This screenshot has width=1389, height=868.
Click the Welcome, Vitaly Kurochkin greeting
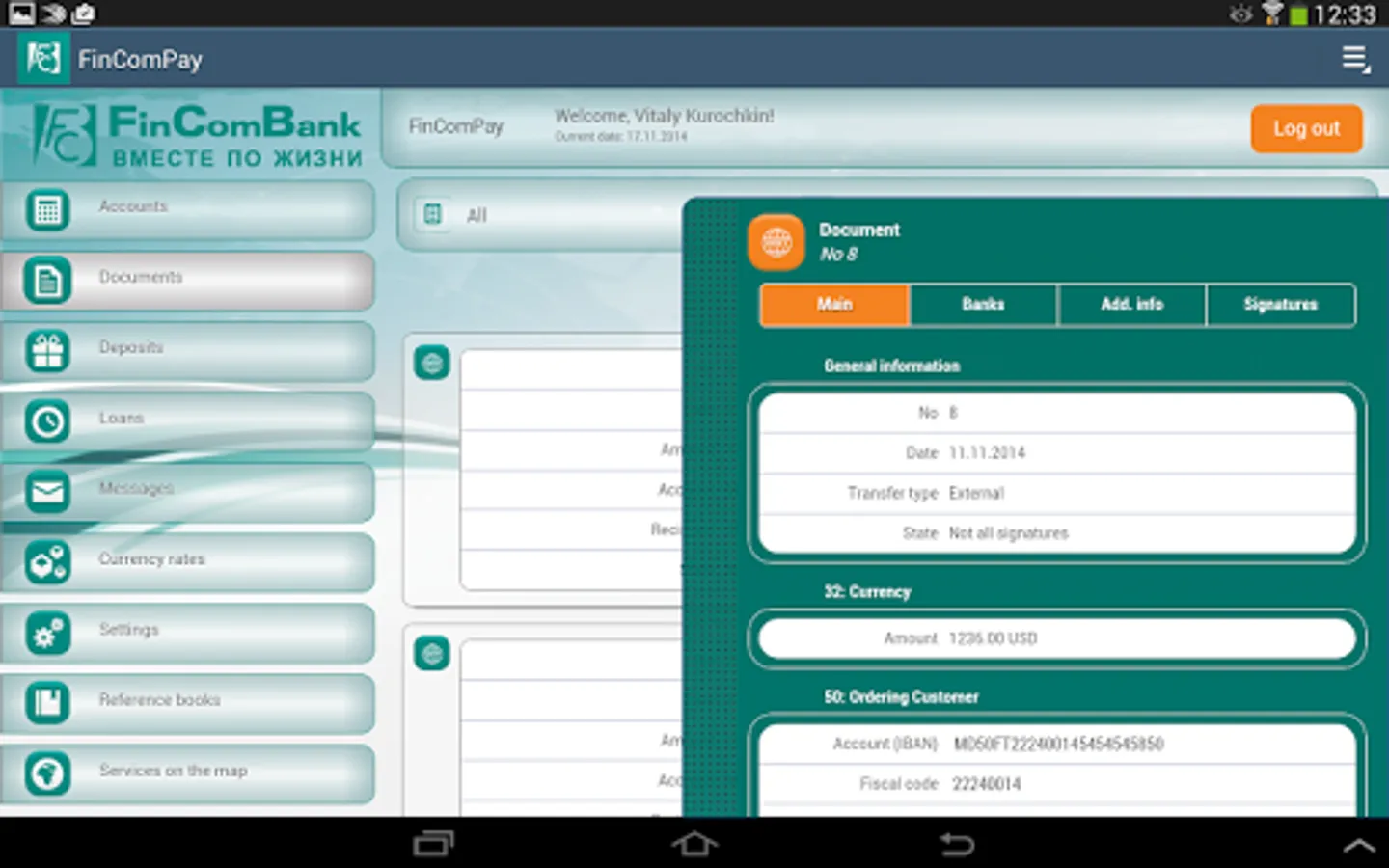click(x=664, y=116)
